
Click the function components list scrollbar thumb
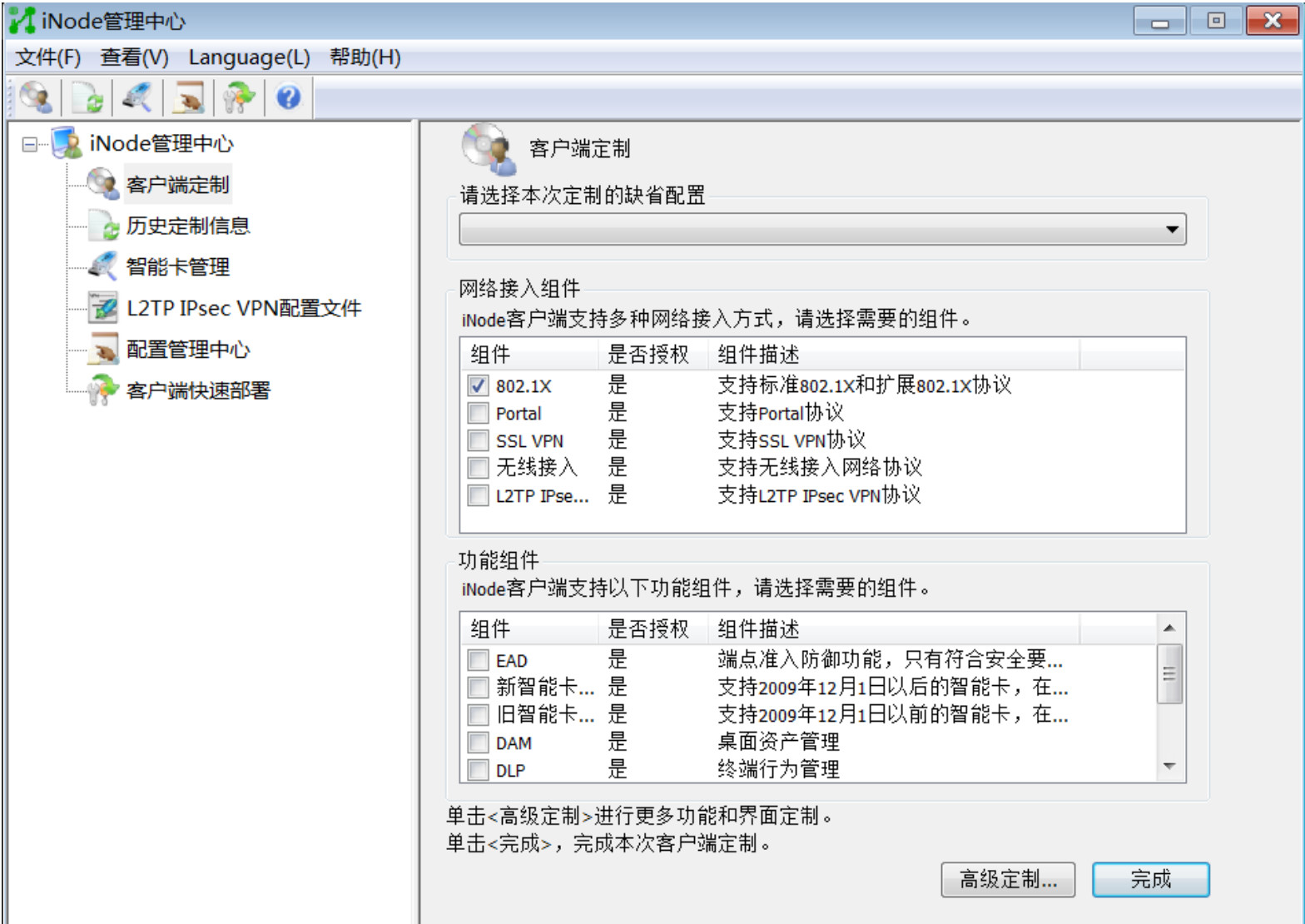point(1169,673)
